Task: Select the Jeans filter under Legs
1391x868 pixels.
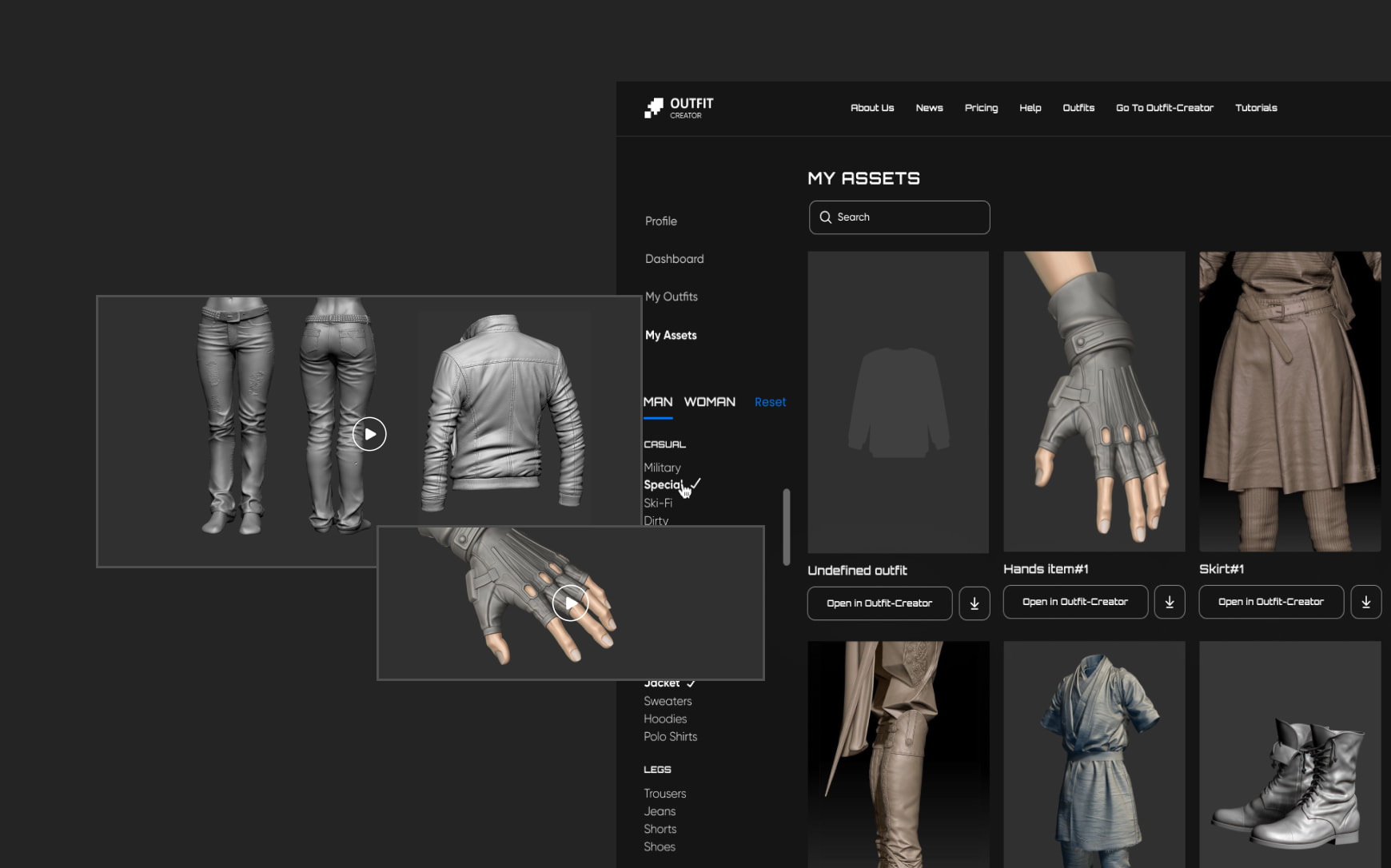Action: coord(660,811)
